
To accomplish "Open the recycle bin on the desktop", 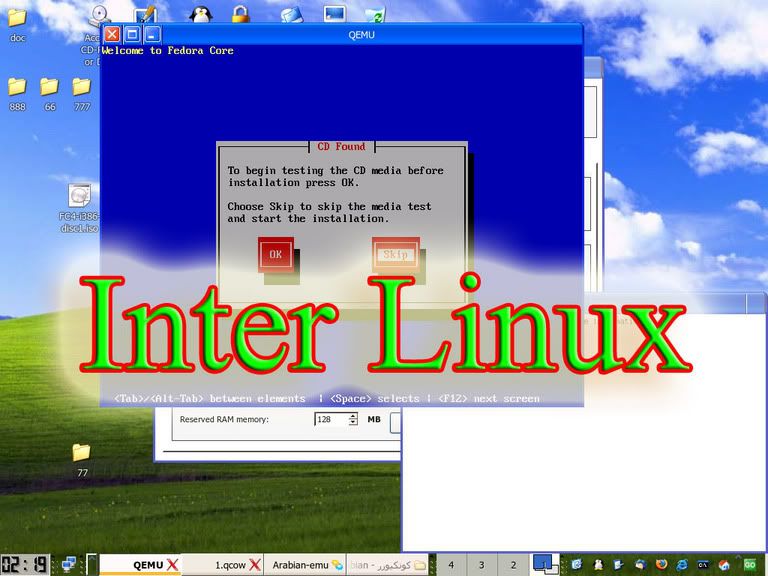I will [376, 15].
